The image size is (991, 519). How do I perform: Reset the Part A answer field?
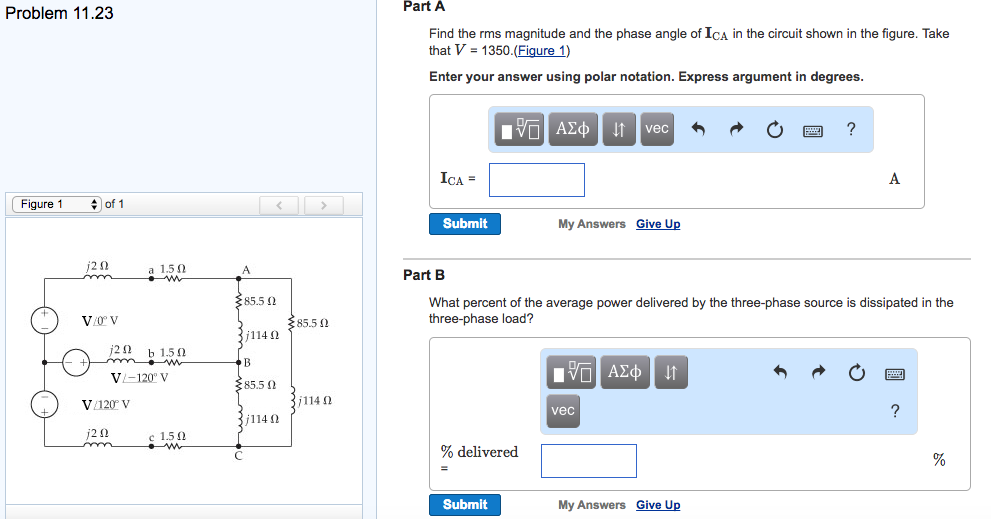(x=775, y=130)
